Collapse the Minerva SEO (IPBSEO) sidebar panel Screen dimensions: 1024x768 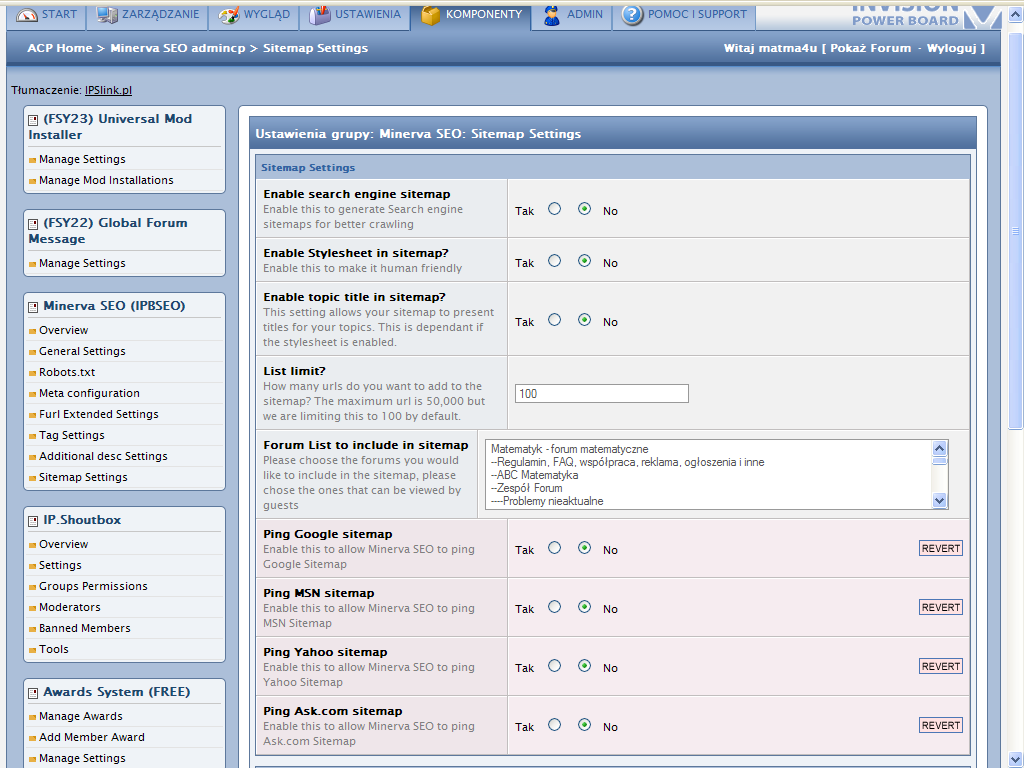[33, 307]
